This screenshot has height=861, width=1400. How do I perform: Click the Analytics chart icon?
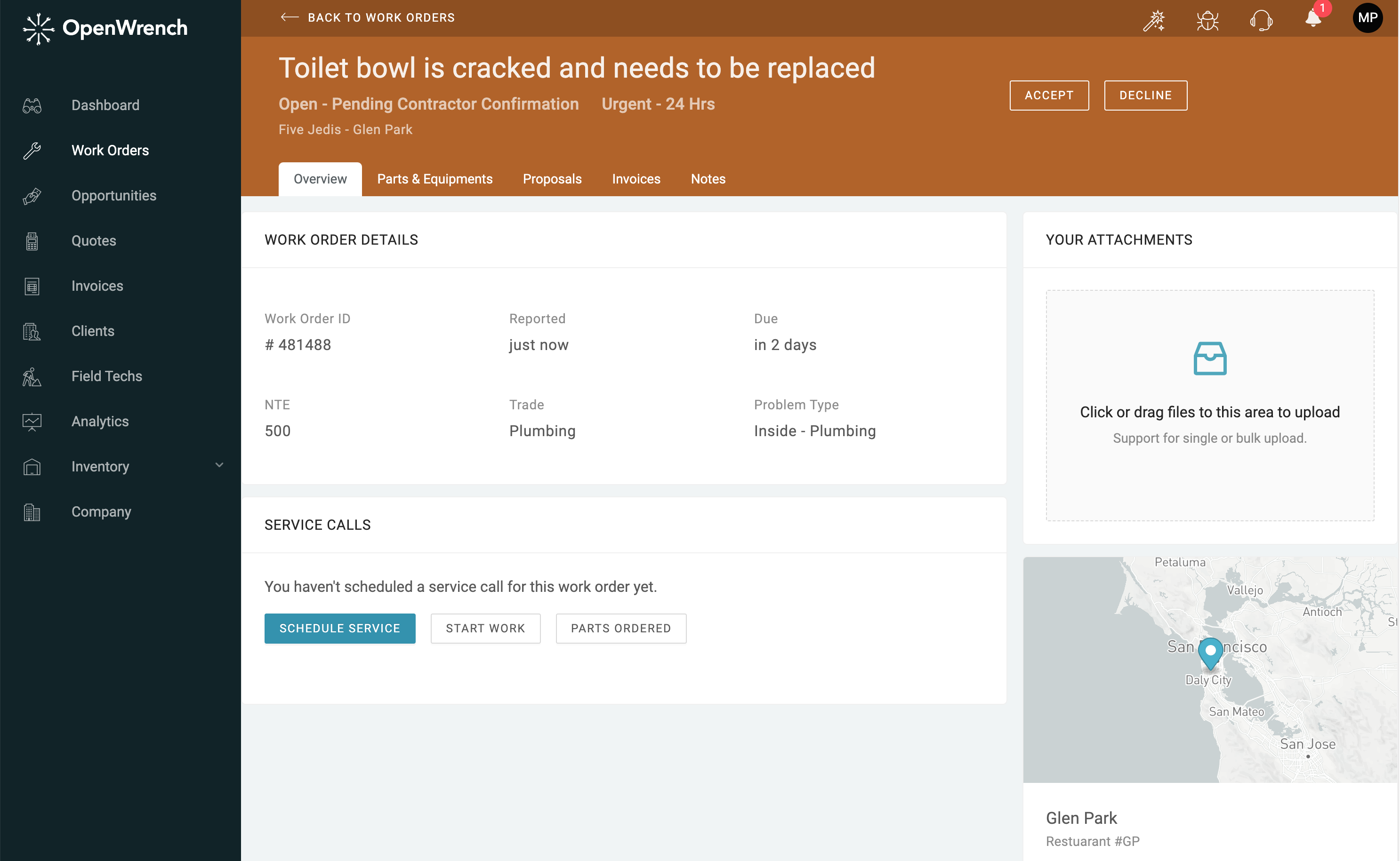pyautogui.click(x=32, y=422)
